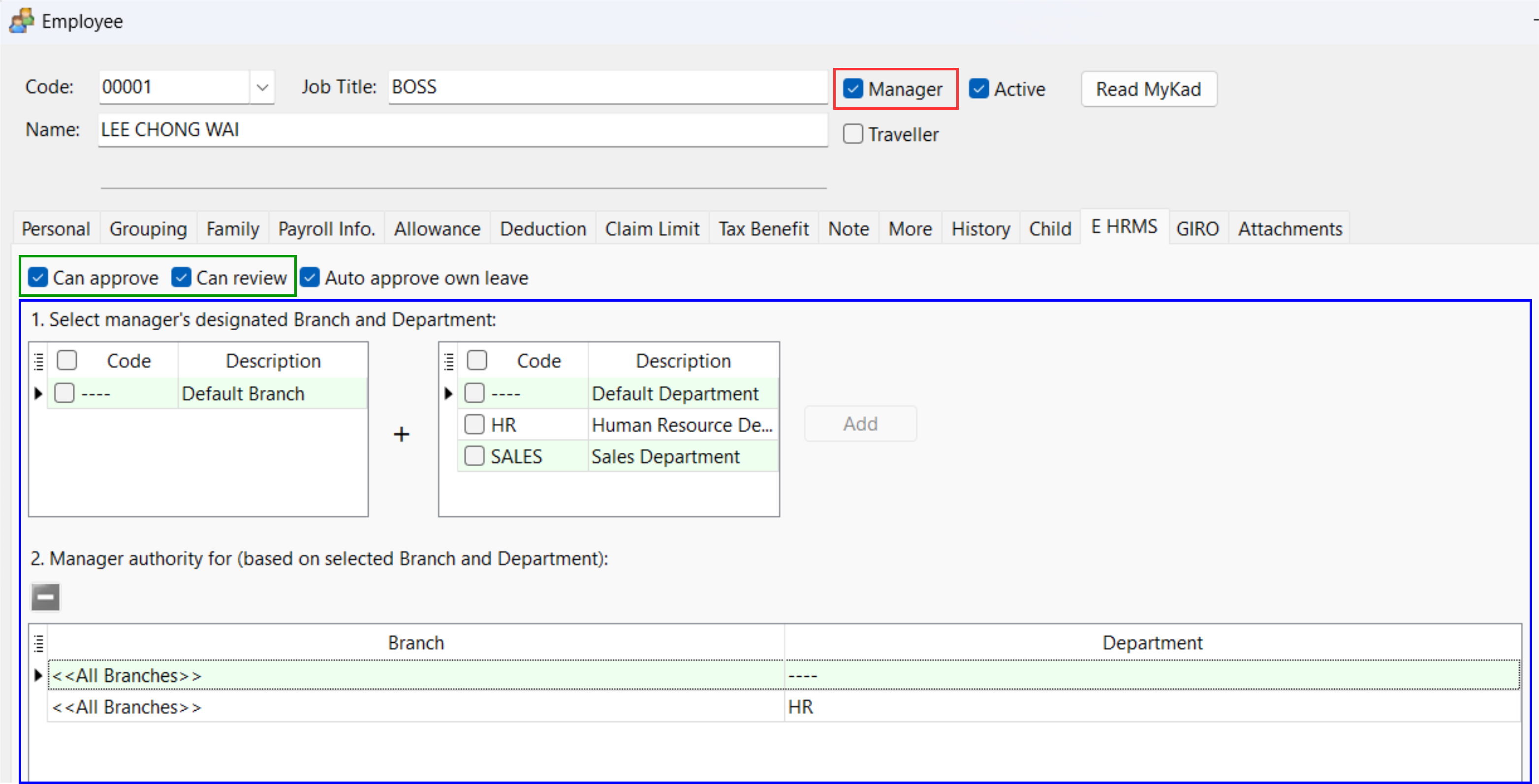This screenshot has height=784, width=1539.
Task: Open the employee Code dropdown
Action: (262, 87)
